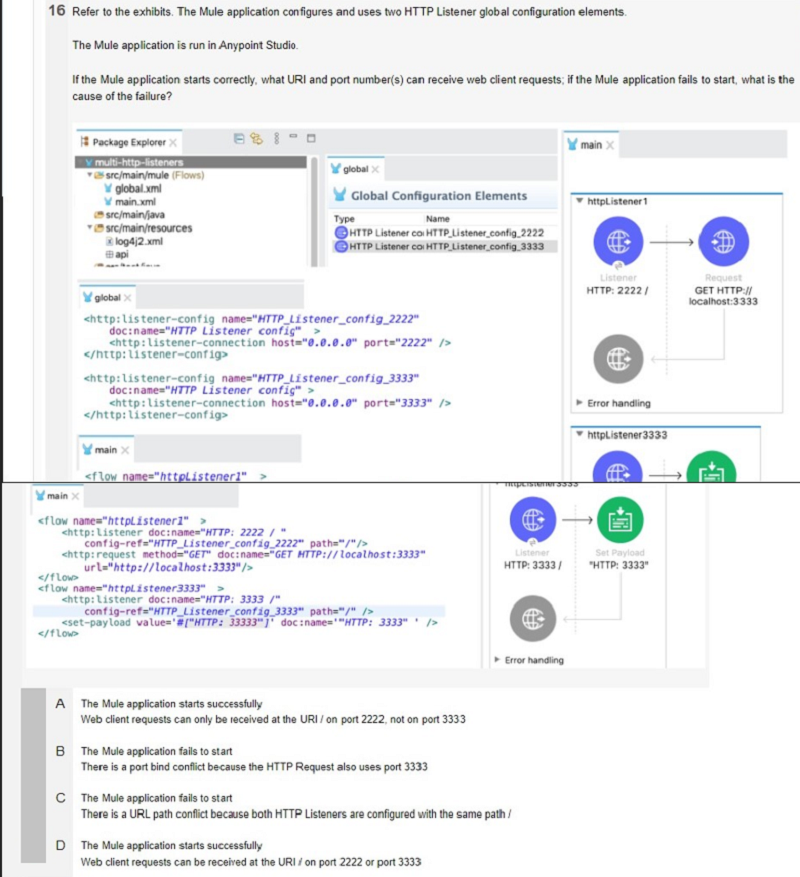Select HTTP_Listener_config_2222 row in Global Configuration Elements table
800x877 pixels.
coord(445,233)
